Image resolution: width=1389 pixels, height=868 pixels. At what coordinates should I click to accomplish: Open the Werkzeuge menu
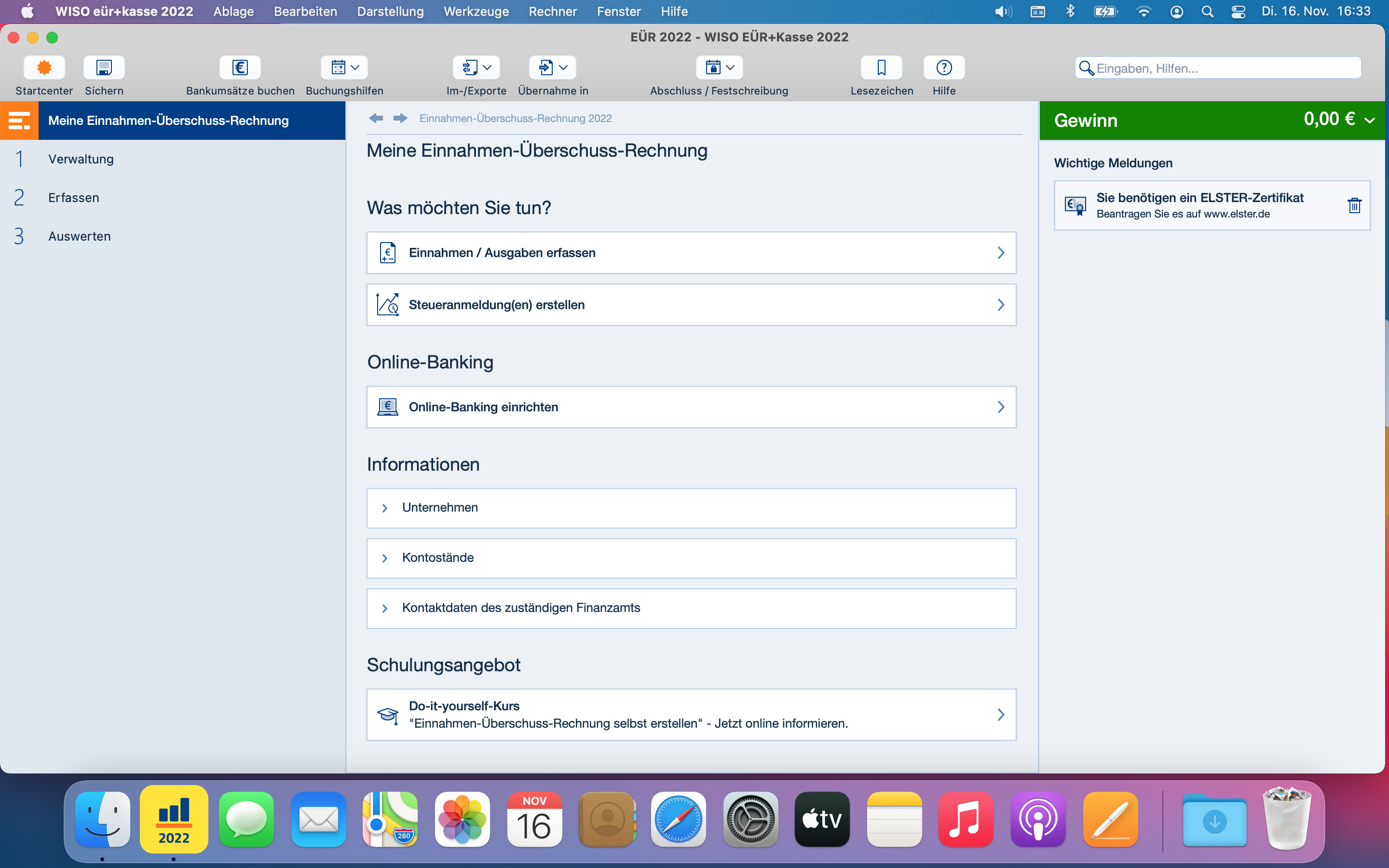[x=476, y=12]
